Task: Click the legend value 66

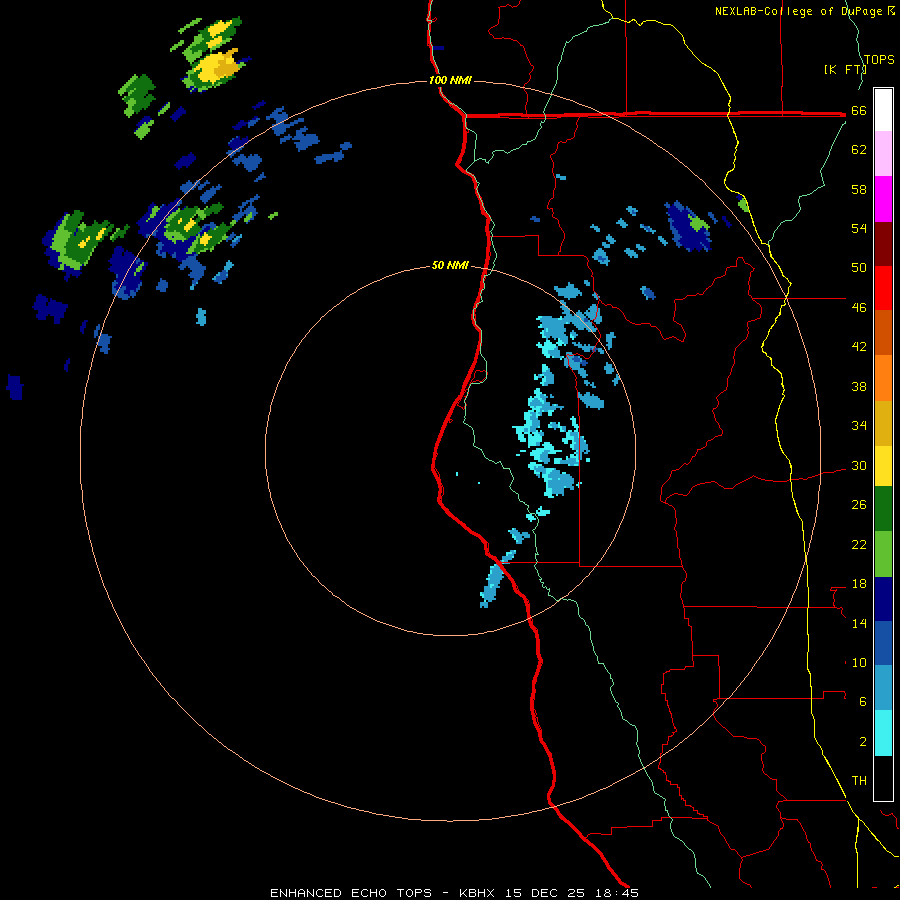Action: (x=859, y=111)
